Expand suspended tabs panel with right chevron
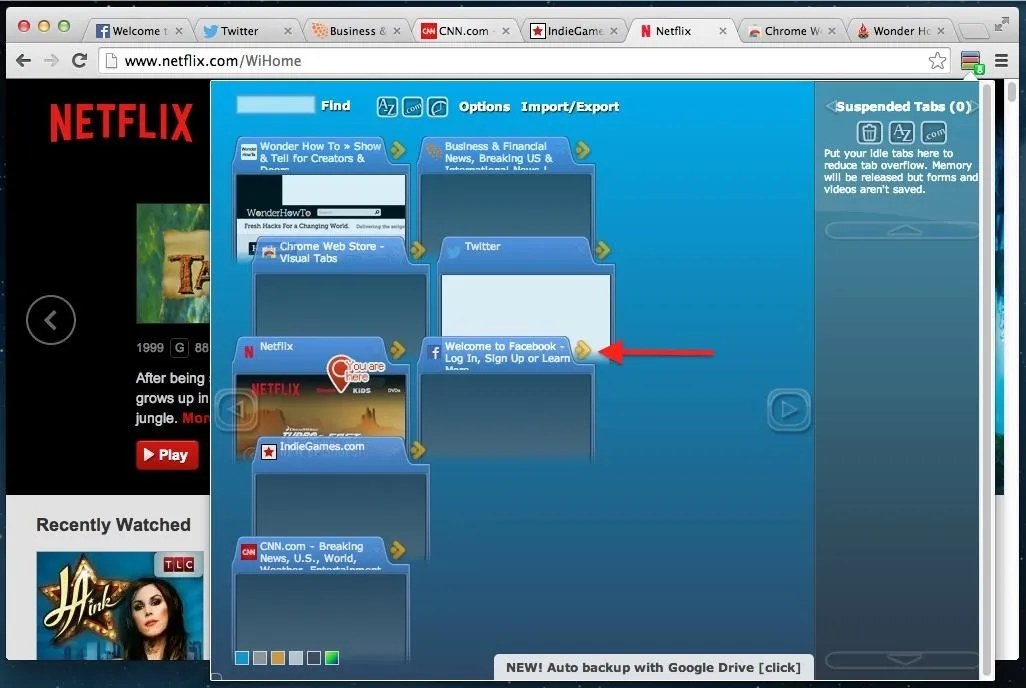1026x688 pixels. (x=974, y=107)
